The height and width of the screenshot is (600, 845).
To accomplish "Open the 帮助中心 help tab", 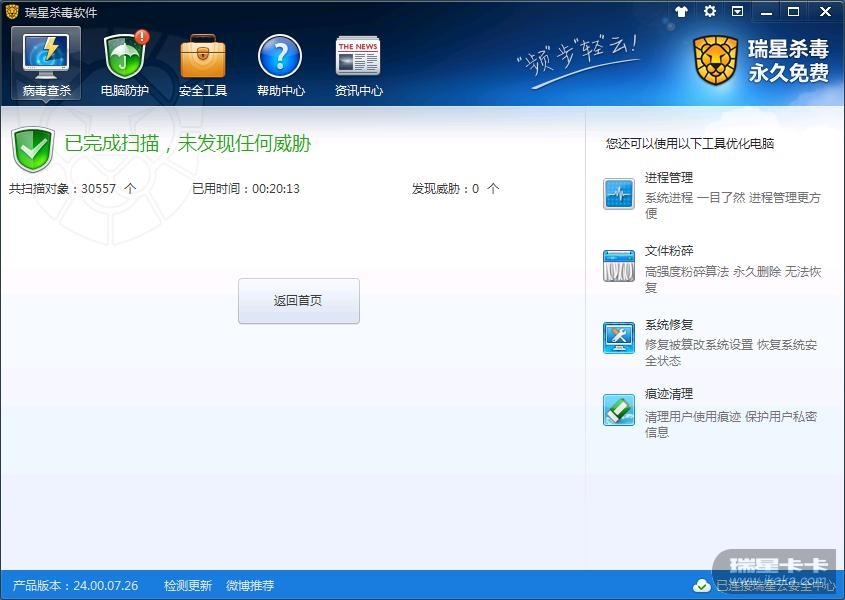I will [280, 64].
